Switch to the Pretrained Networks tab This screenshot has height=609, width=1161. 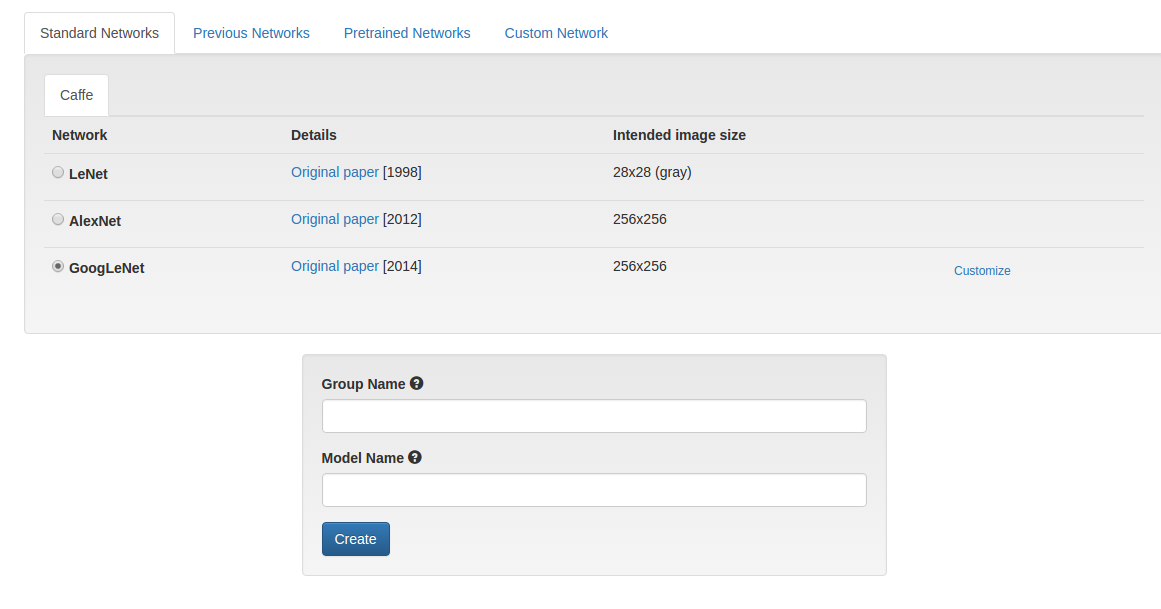(x=406, y=33)
